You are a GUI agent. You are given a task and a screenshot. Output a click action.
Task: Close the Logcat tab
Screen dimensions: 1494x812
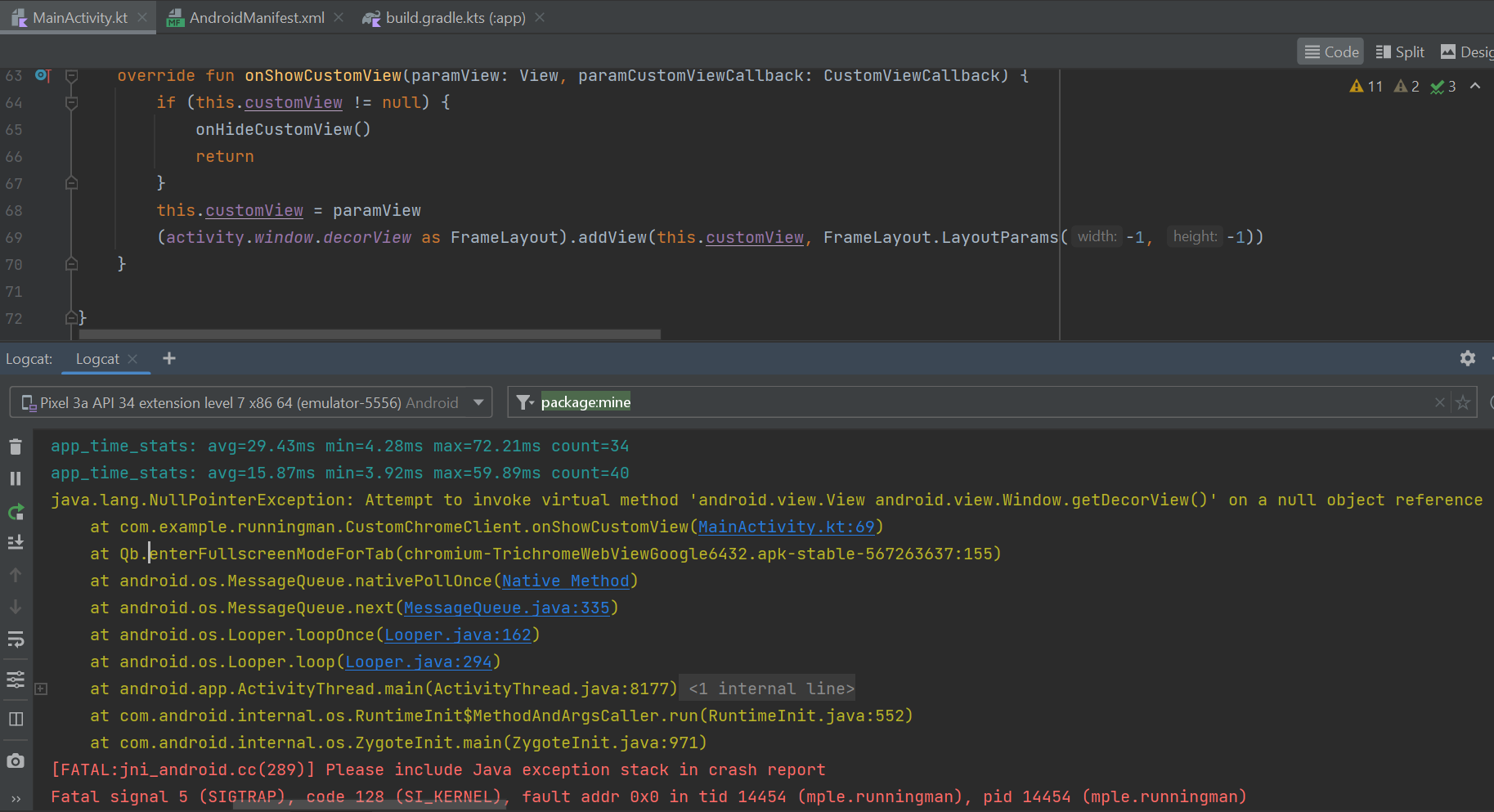[x=132, y=359]
